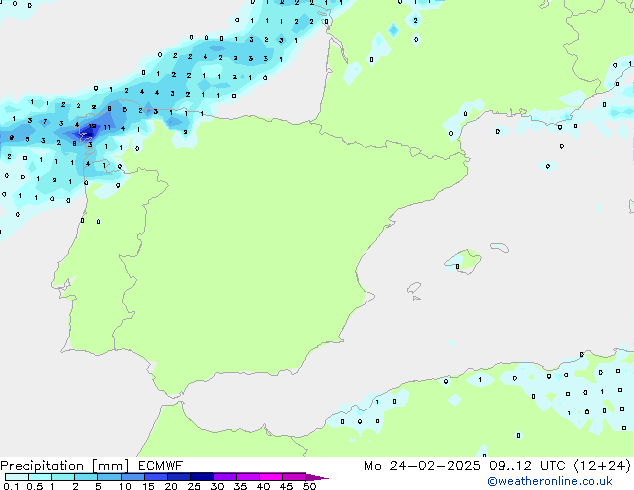Click the '0.1' legend scale label
634x490 pixels.
tap(11, 486)
